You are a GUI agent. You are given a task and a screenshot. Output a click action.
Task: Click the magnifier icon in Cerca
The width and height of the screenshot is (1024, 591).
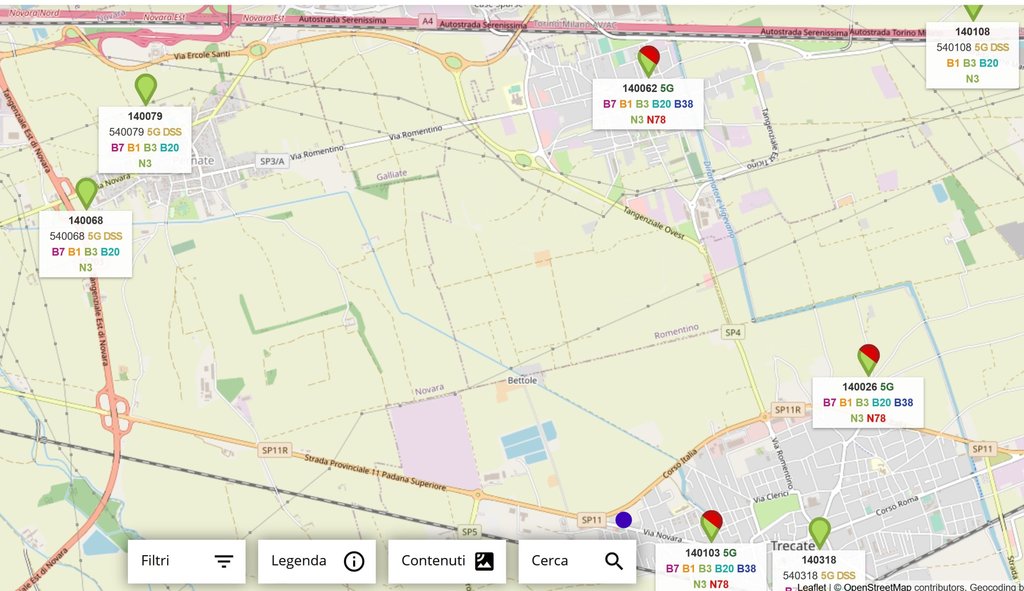[x=614, y=561]
